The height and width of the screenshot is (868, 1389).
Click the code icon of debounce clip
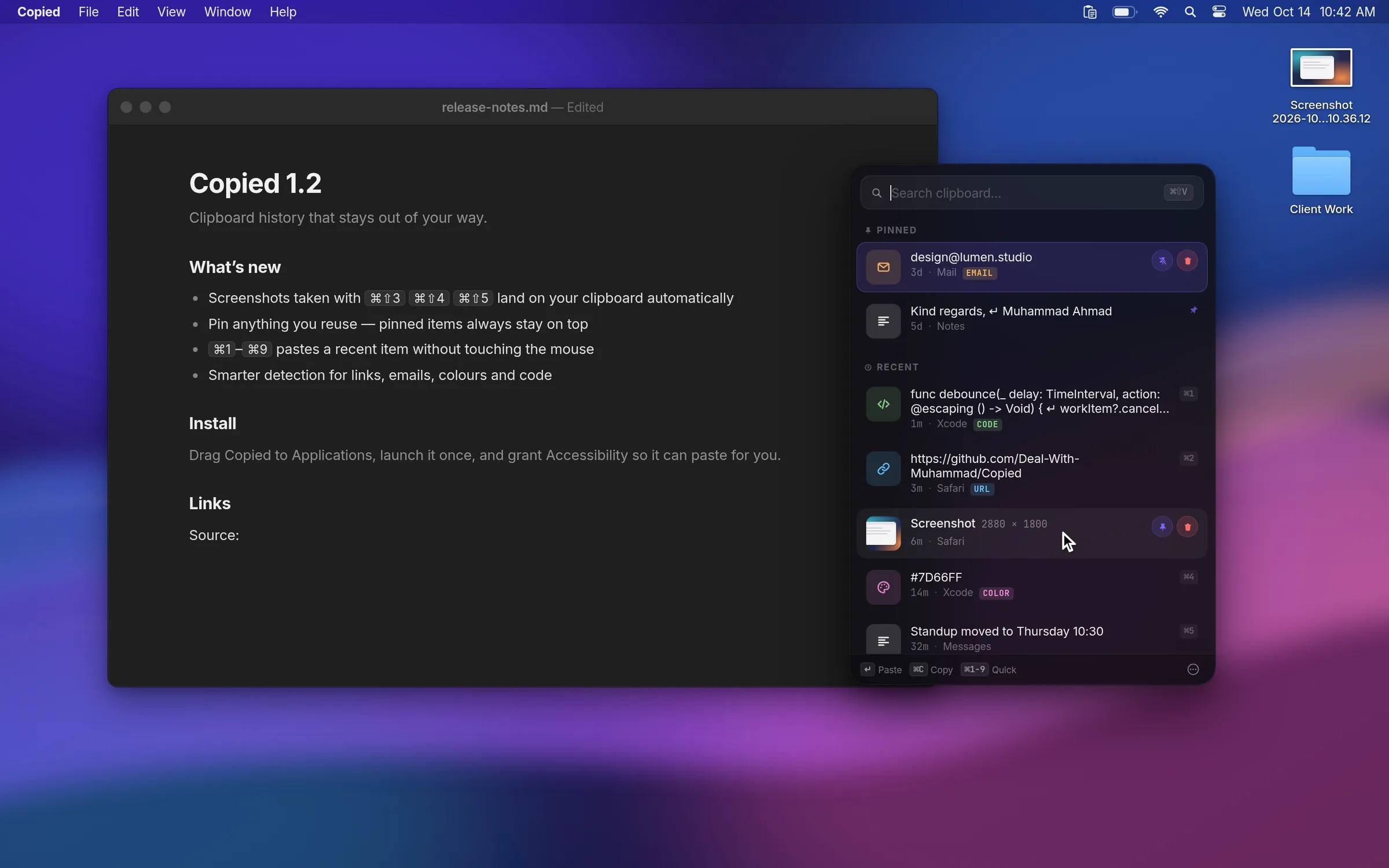[x=883, y=404]
